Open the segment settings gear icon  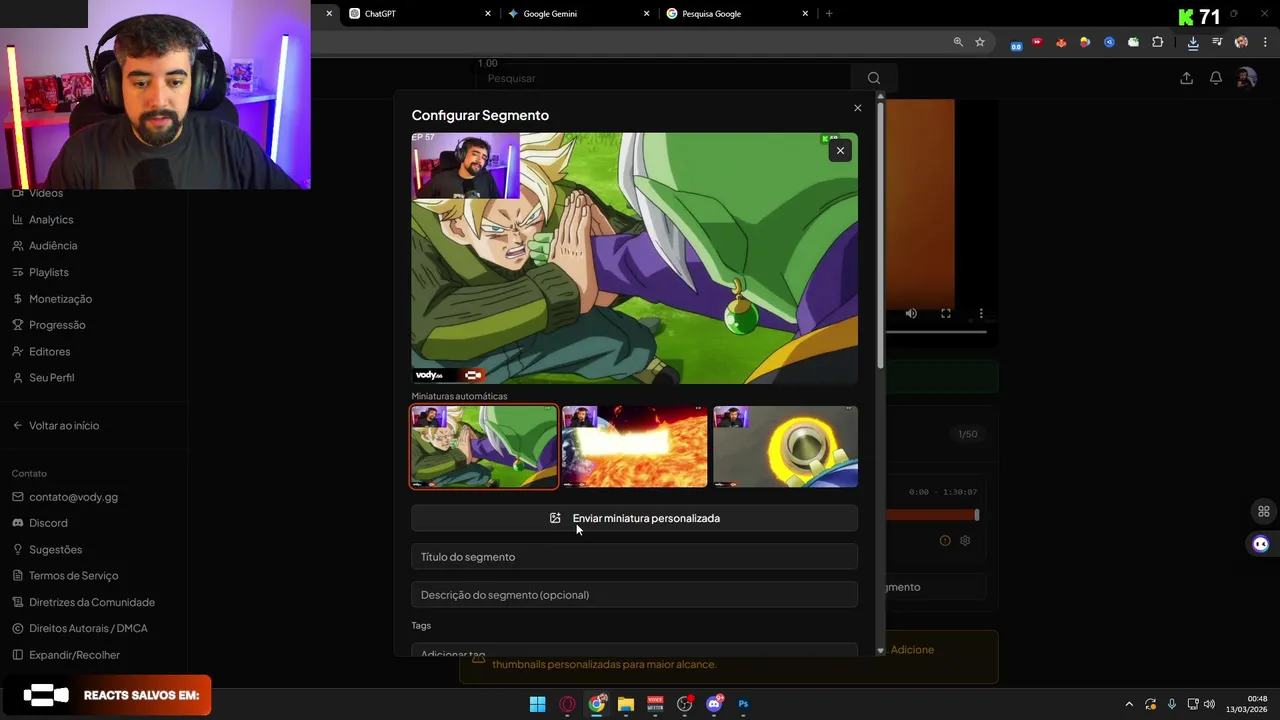coord(965,541)
